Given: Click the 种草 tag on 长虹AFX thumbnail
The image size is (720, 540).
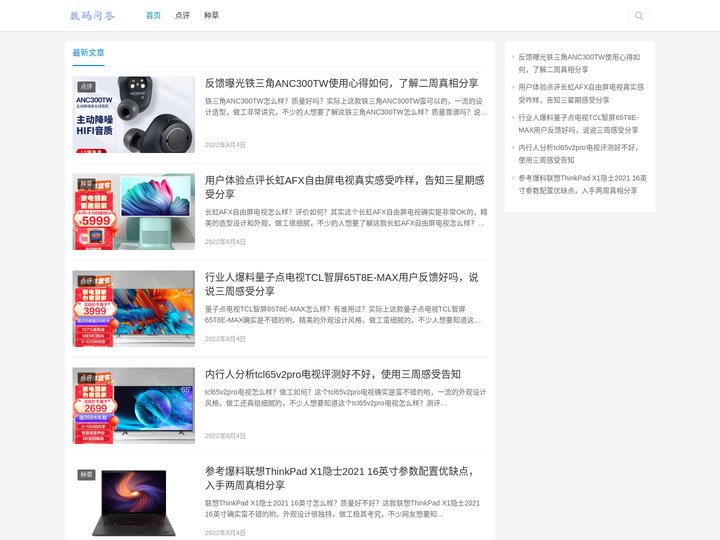Looking at the screenshot, I should tap(86, 184).
